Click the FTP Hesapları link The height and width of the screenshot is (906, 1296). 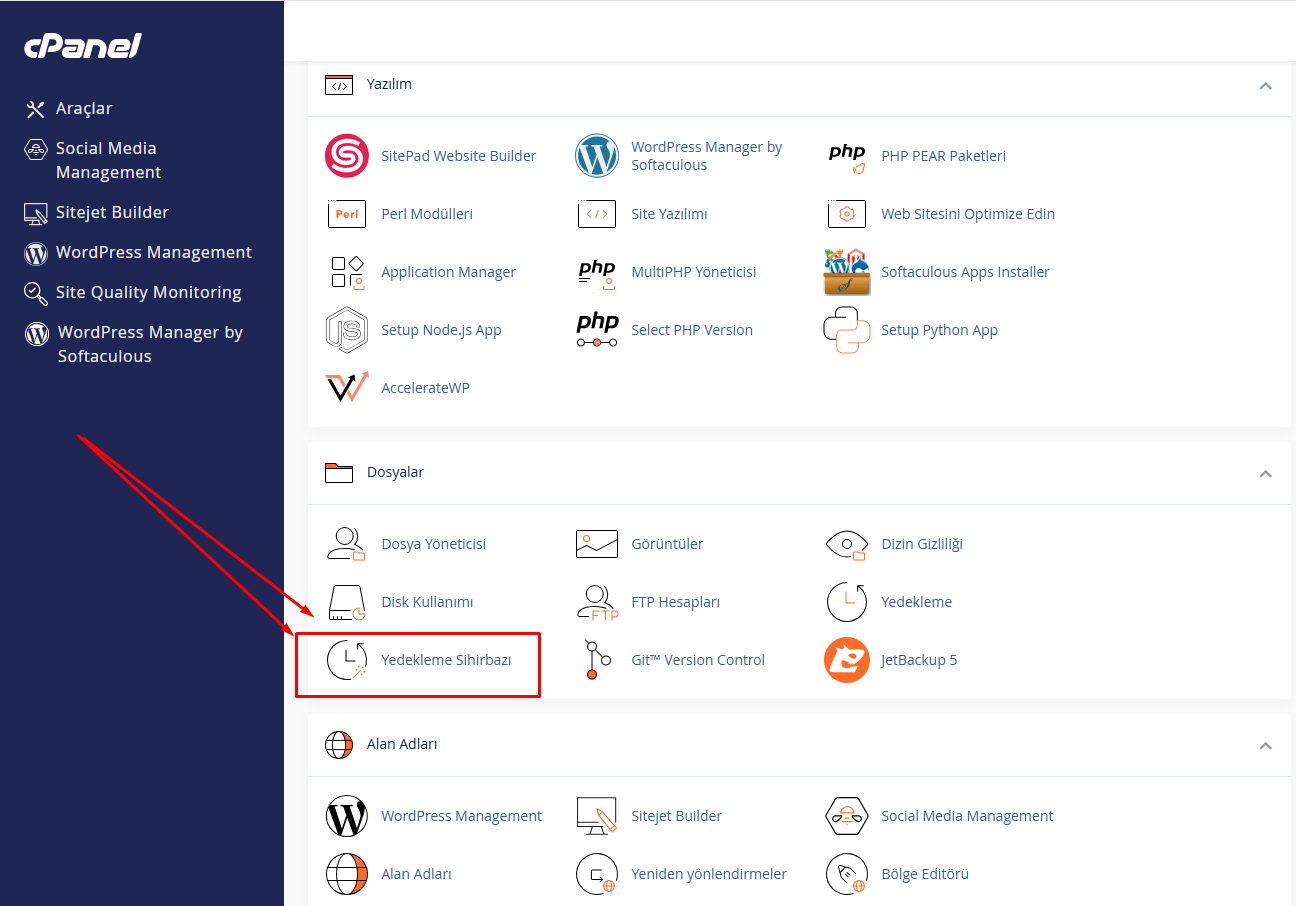point(675,602)
